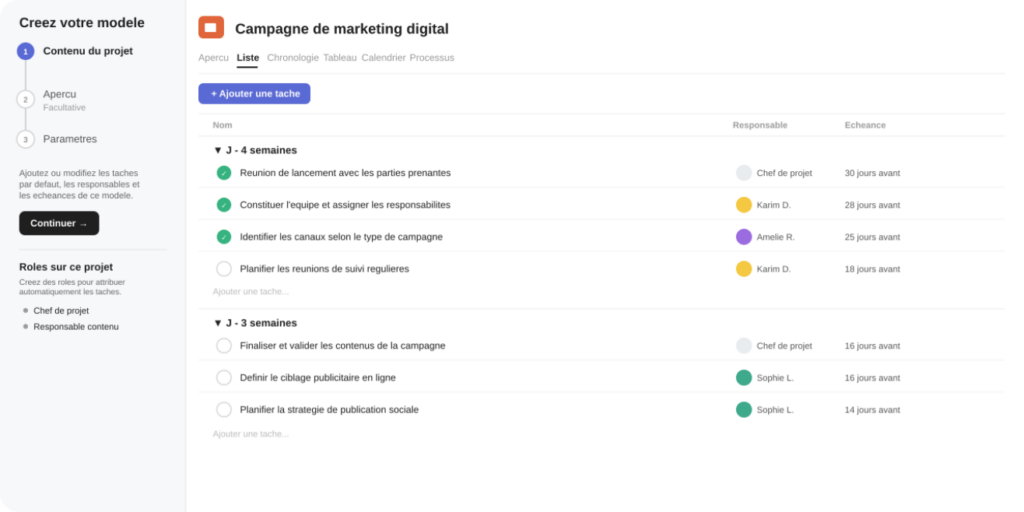Click the 30 jours avant due date
This screenshot has width=1024, height=512.
pyautogui.click(x=872, y=173)
